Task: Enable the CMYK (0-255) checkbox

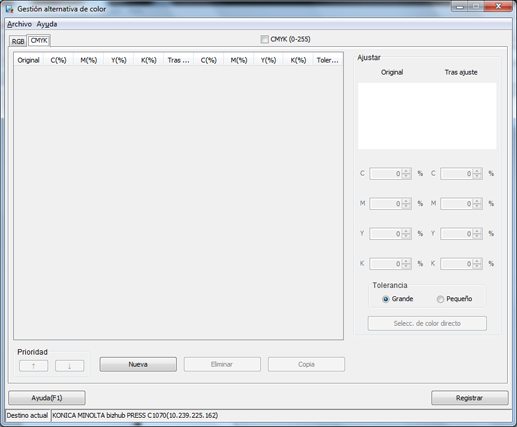Action: point(264,39)
